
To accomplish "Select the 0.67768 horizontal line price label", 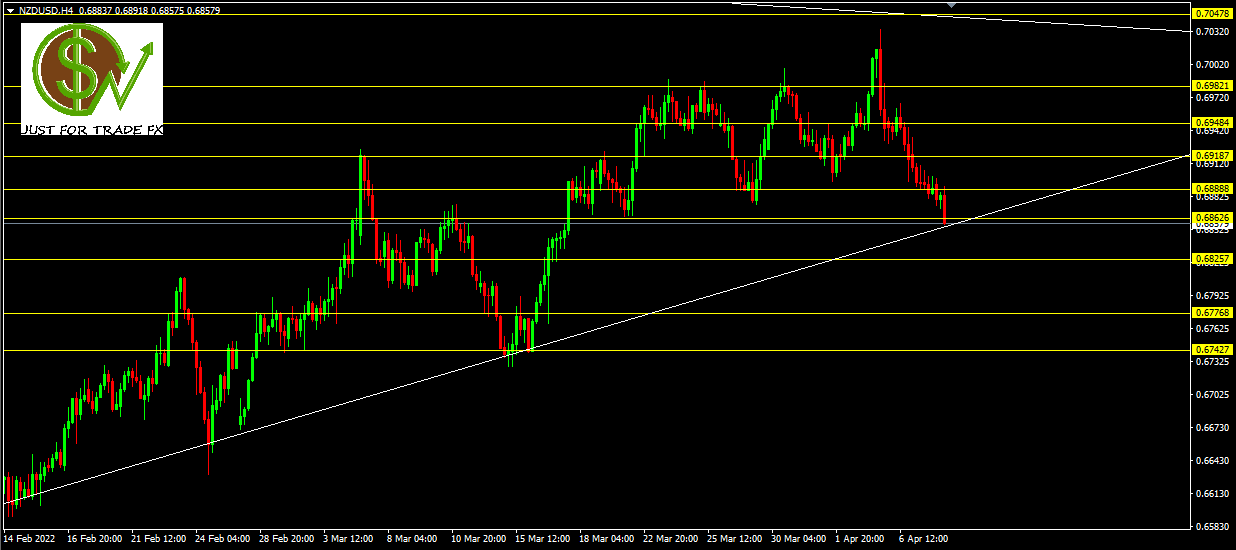I will click(1213, 312).
